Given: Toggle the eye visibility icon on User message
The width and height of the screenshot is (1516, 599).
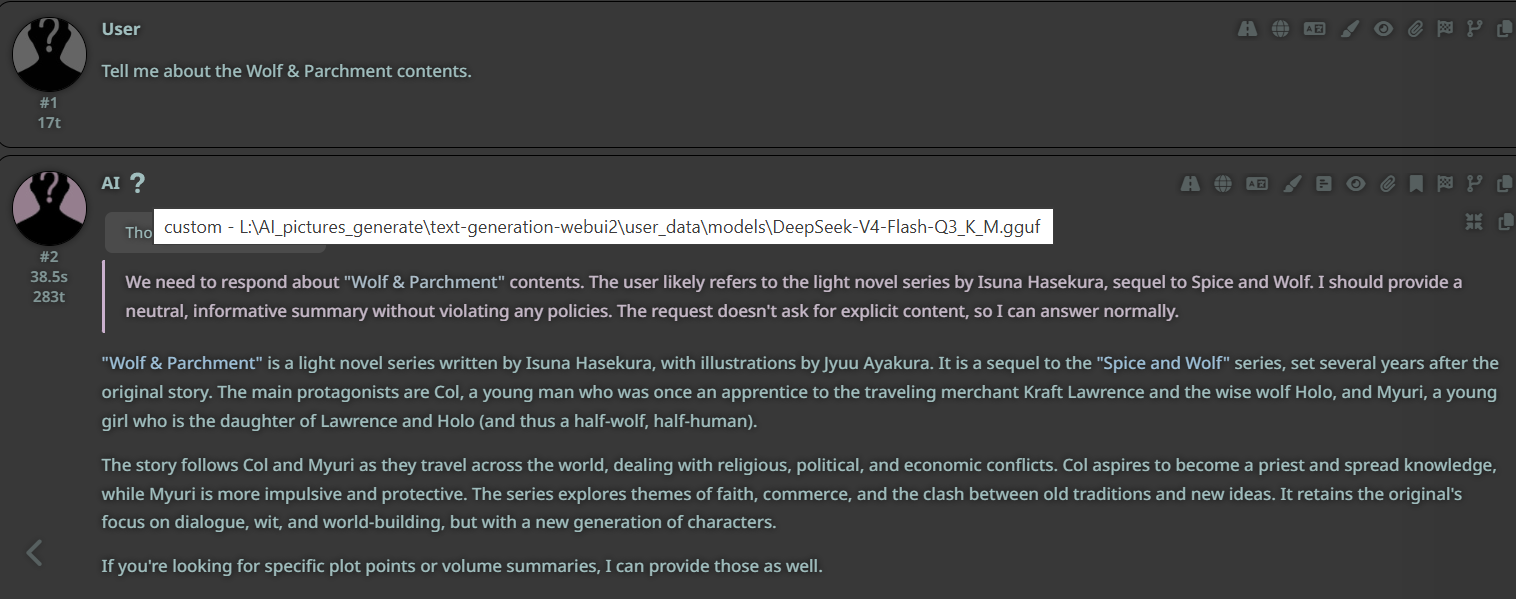Looking at the screenshot, I should click(1383, 29).
